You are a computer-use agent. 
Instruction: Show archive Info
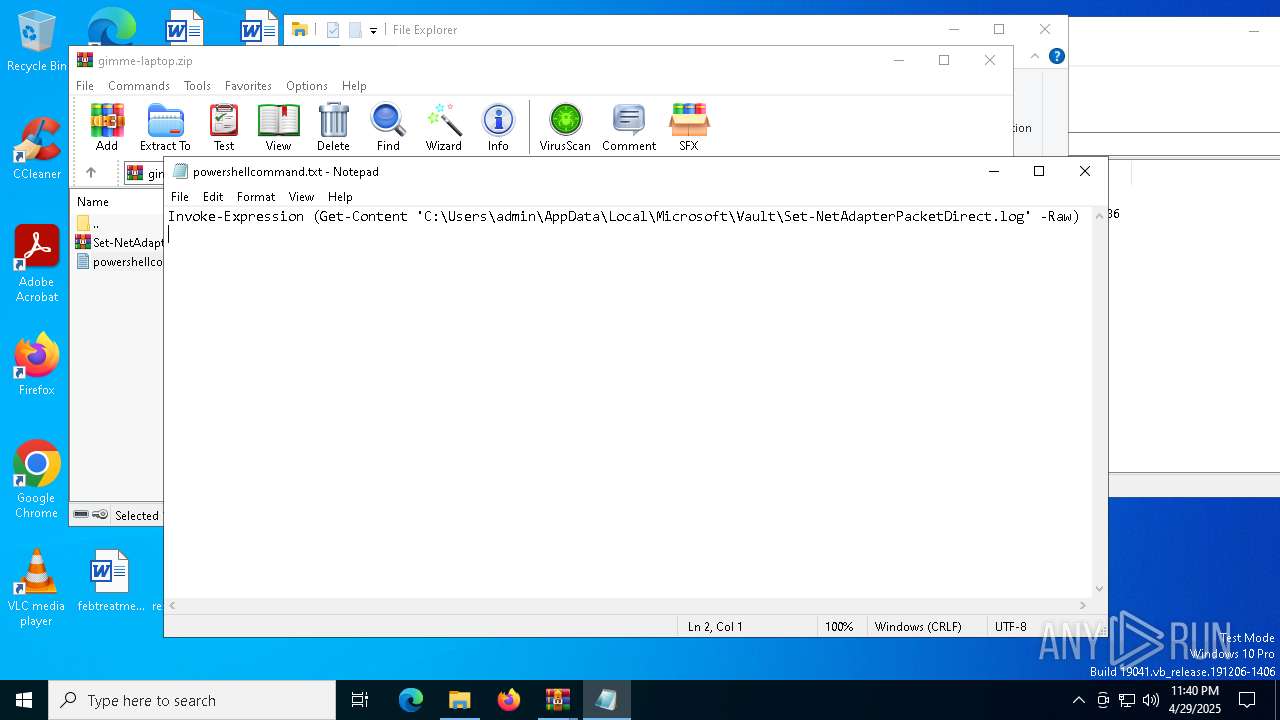(x=498, y=127)
